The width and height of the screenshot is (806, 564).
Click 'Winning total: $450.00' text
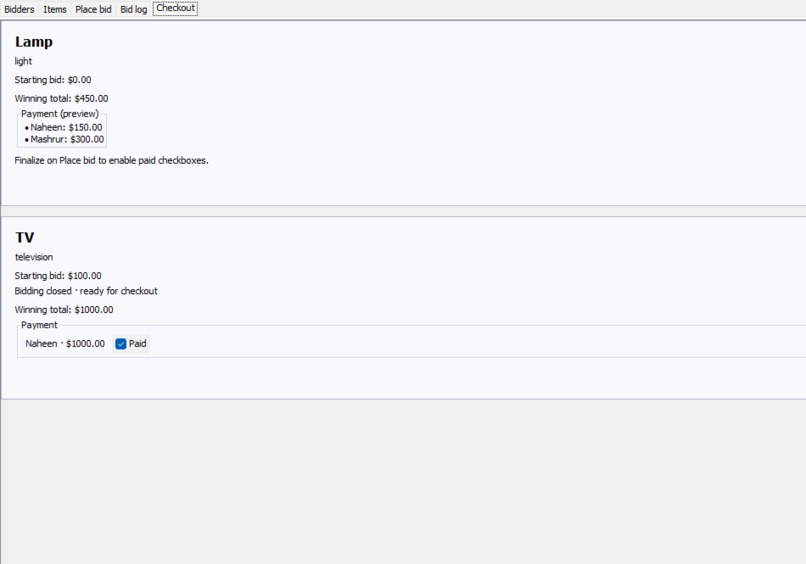tap(61, 98)
